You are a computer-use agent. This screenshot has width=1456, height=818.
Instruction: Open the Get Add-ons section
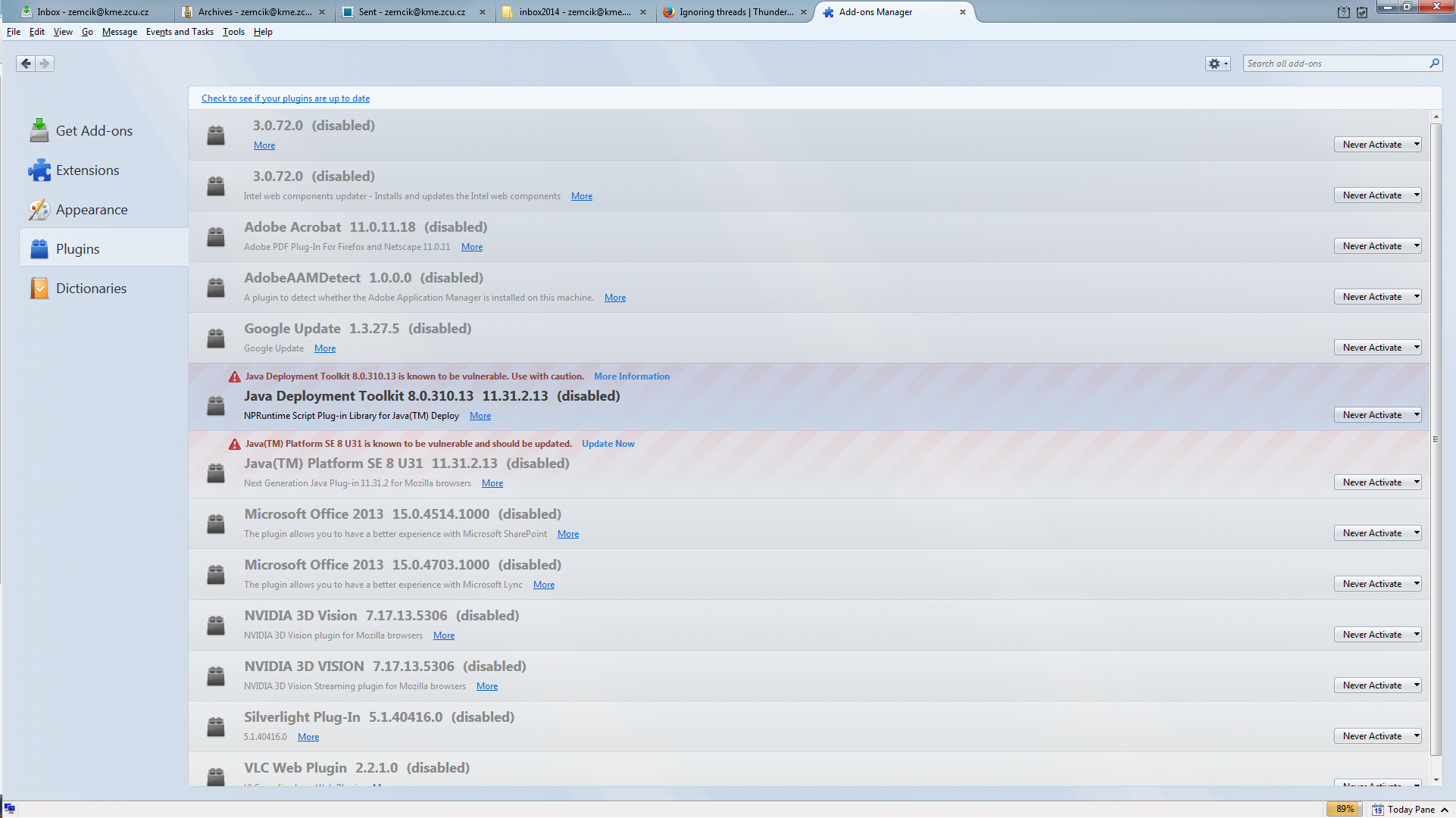click(x=93, y=131)
